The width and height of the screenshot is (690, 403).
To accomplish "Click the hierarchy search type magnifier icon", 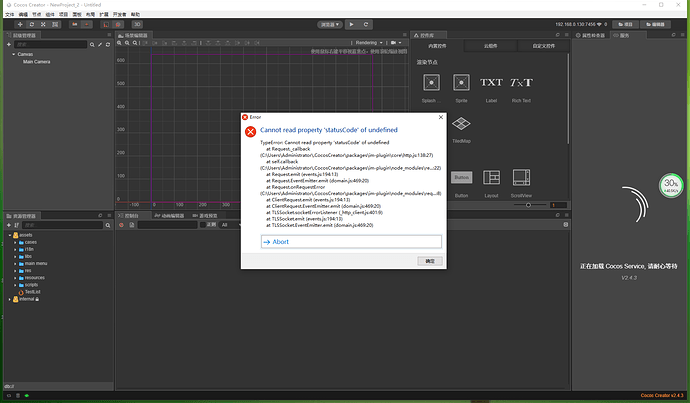I will coord(92,44).
